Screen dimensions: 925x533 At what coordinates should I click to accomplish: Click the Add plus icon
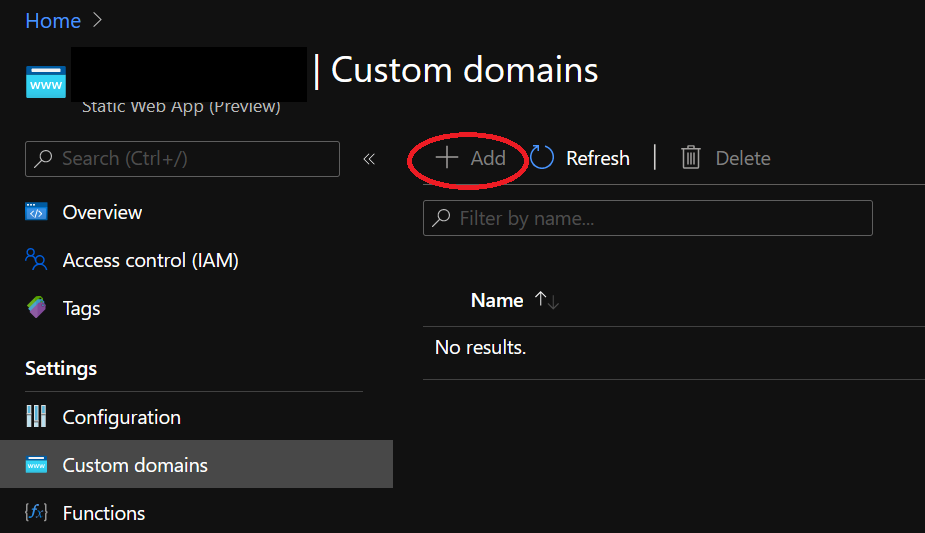tap(447, 158)
